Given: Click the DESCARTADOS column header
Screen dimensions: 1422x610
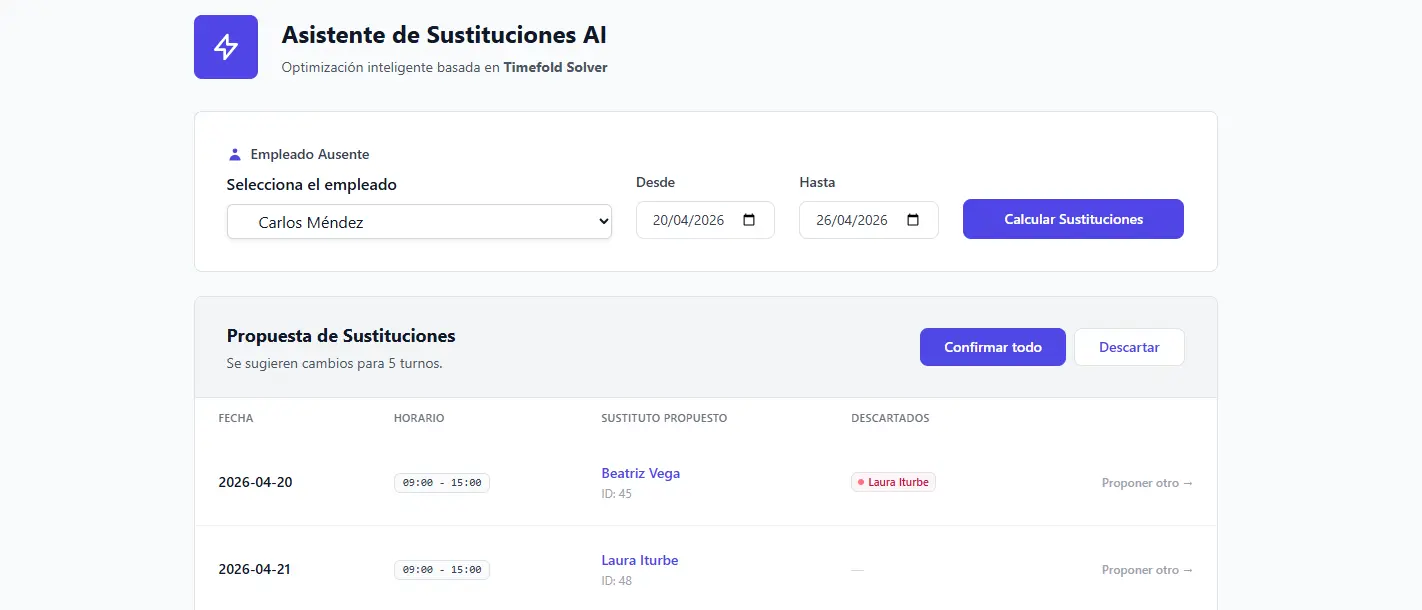Looking at the screenshot, I should [x=890, y=418].
